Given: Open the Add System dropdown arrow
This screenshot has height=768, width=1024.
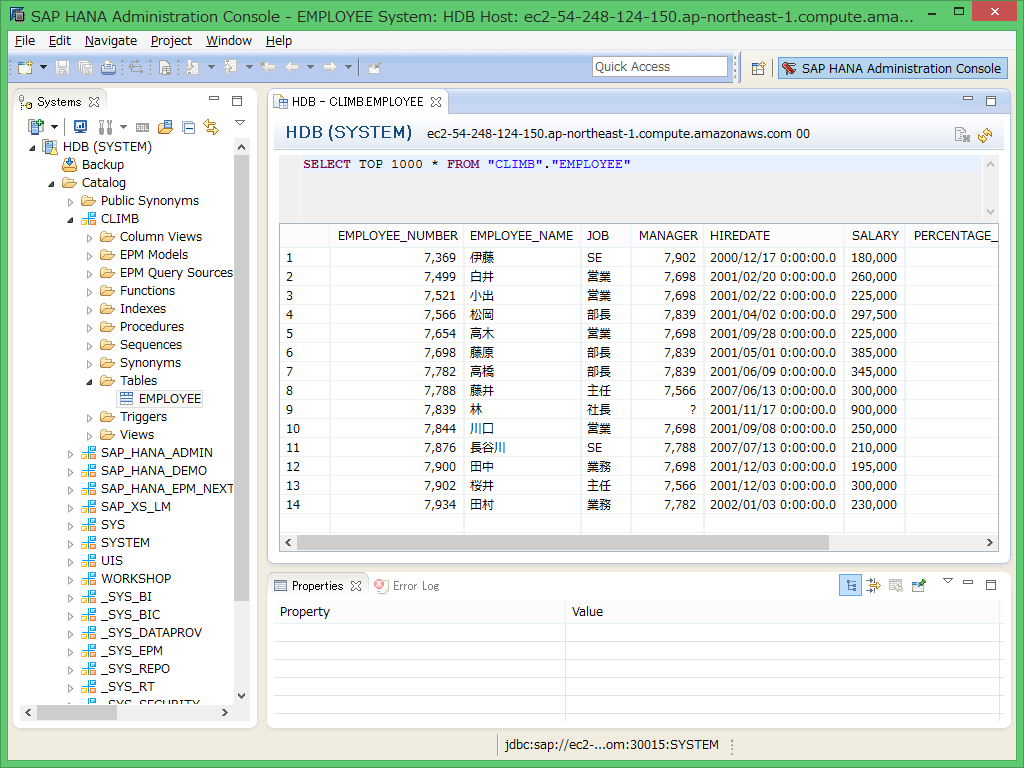Looking at the screenshot, I should (54, 127).
